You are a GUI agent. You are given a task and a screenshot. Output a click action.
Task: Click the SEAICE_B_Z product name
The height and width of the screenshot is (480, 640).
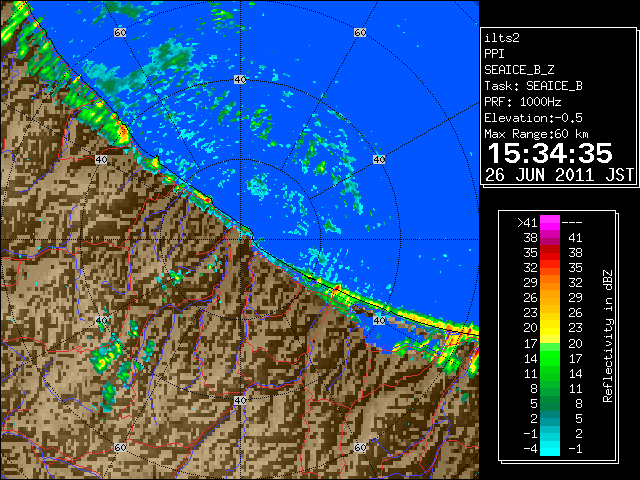coord(519,70)
